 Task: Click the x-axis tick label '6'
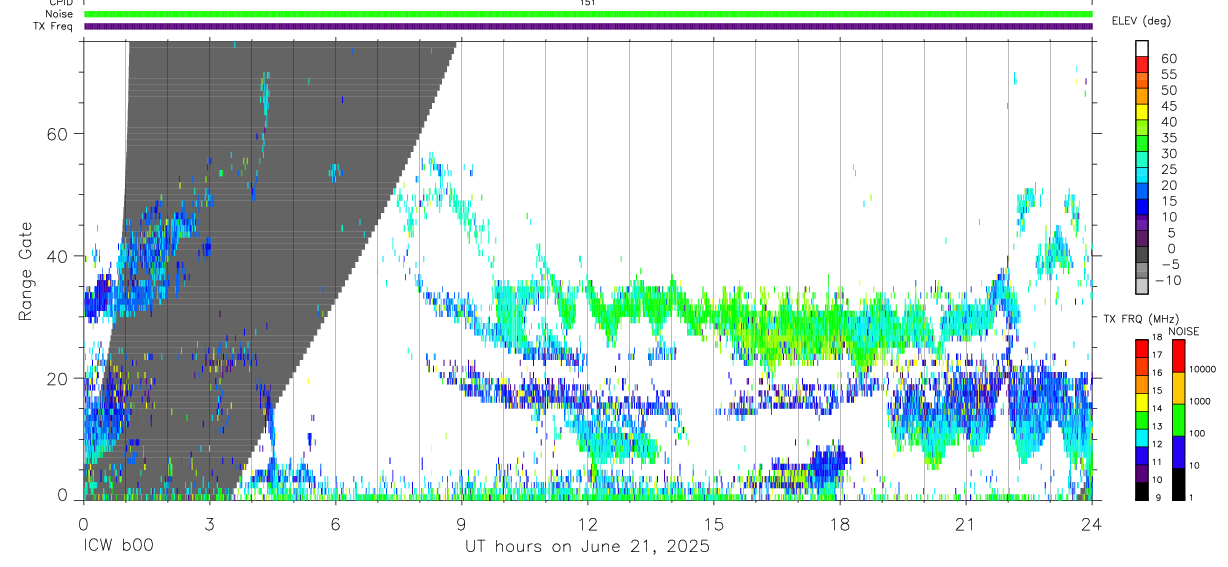(335, 525)
